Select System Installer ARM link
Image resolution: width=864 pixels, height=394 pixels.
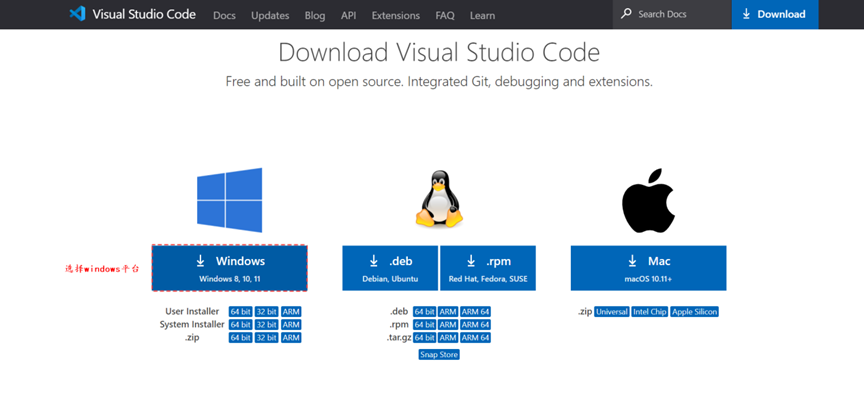(x=291, y=325)
